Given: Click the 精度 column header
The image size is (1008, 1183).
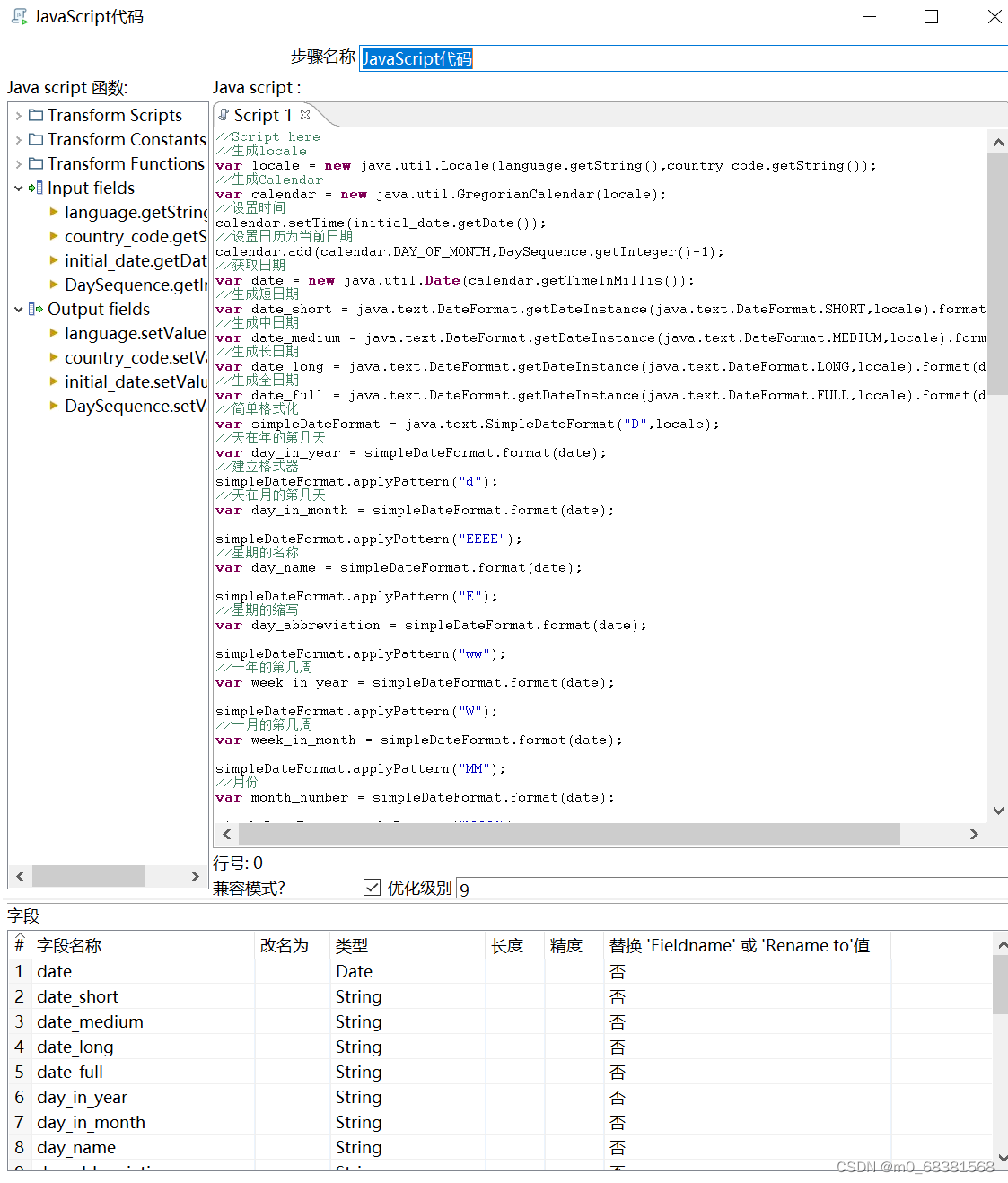Looking at the screenshot, I should (x=574, y=945).
